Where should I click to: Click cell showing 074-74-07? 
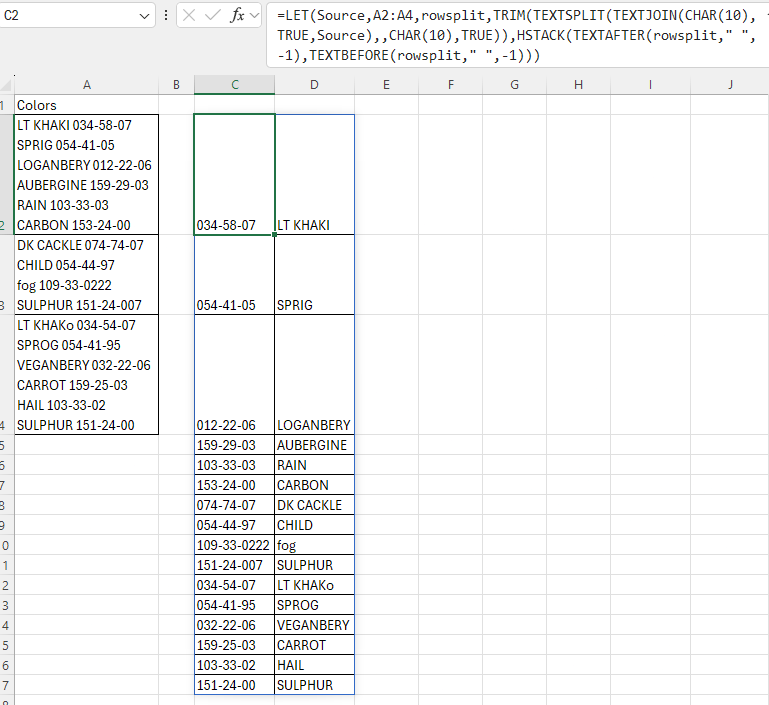(234, 505)
